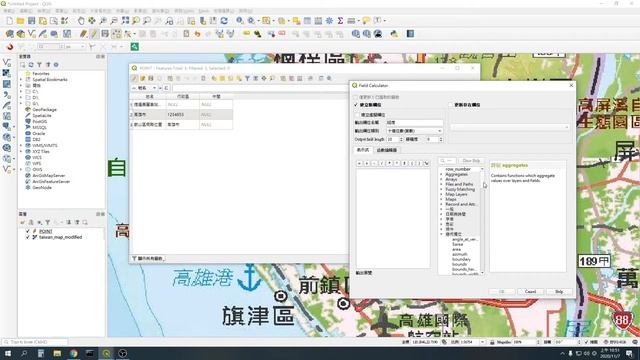This screenshot has height=360, width=640.
Task: Refresh the Browser panel
Action: [x=31, y=64]
